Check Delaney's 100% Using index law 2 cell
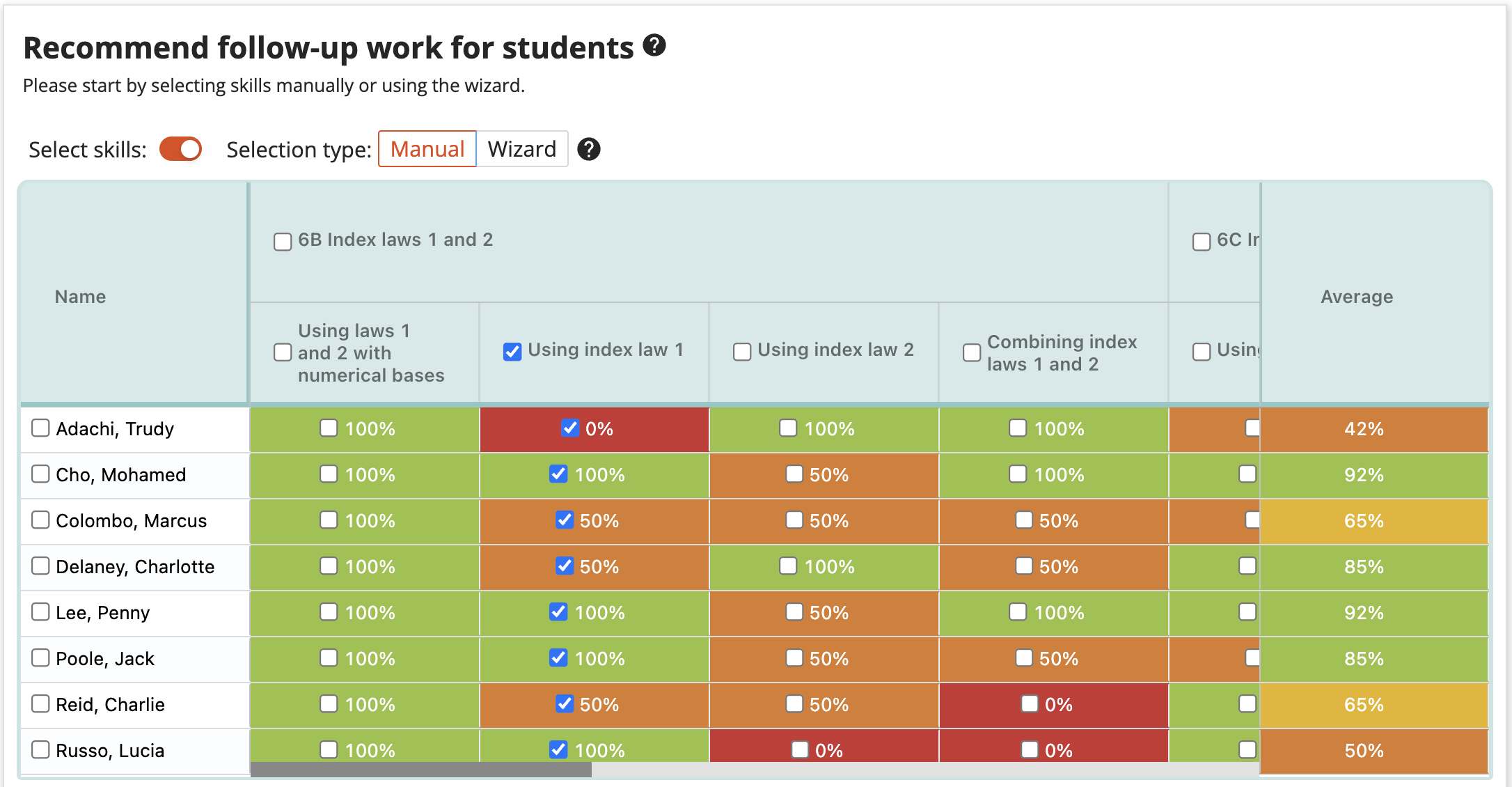 pyautogui.click(x=787, y=566)
